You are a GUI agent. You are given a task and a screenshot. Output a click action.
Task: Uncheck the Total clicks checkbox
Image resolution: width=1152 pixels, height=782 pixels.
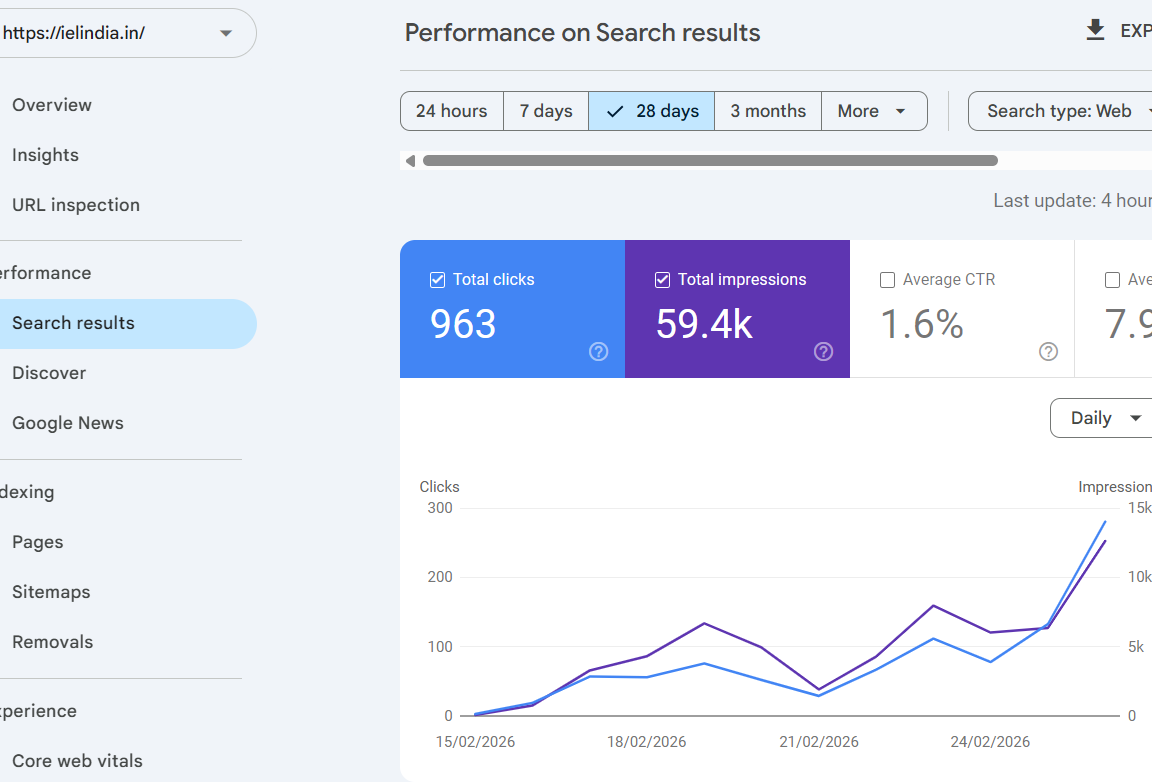point(437,280)
